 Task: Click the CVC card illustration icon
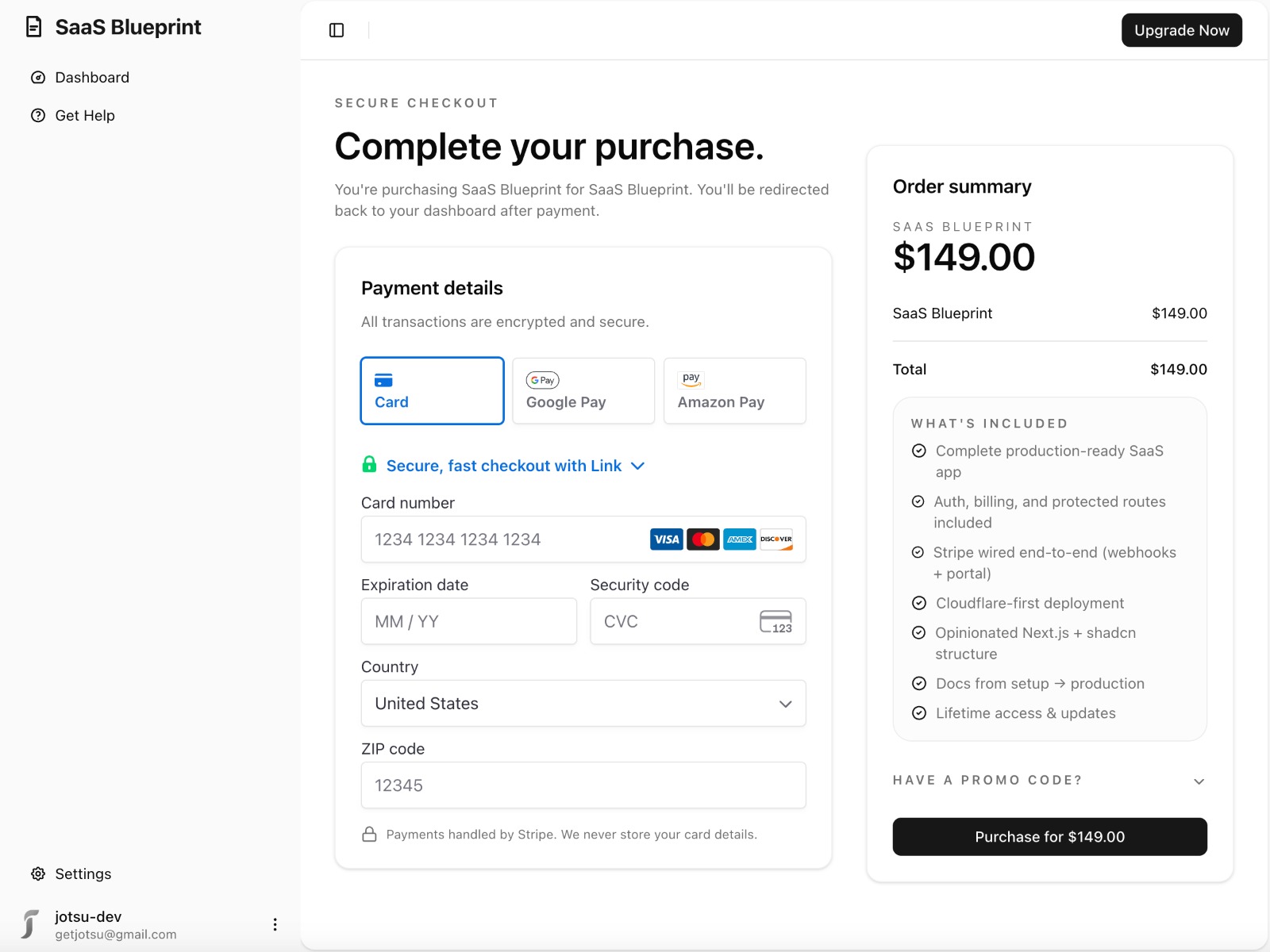pyautogui.click(x=775, y=621)
